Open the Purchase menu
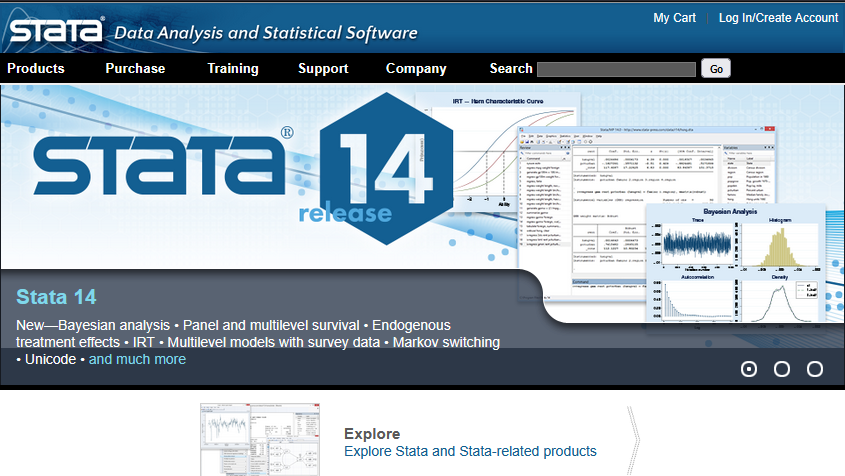Screen dimensions: 845x476 135,68
